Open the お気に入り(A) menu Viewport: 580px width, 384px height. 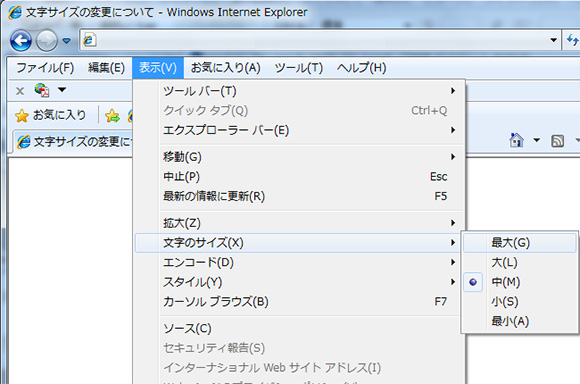[x=226, y=68]
